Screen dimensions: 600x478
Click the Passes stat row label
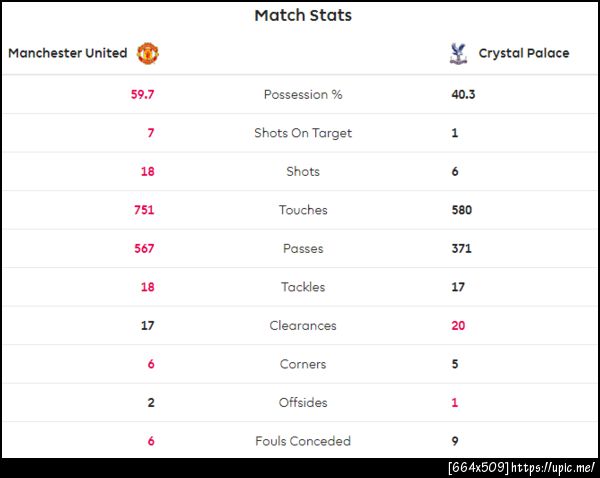tap(303, 248)
